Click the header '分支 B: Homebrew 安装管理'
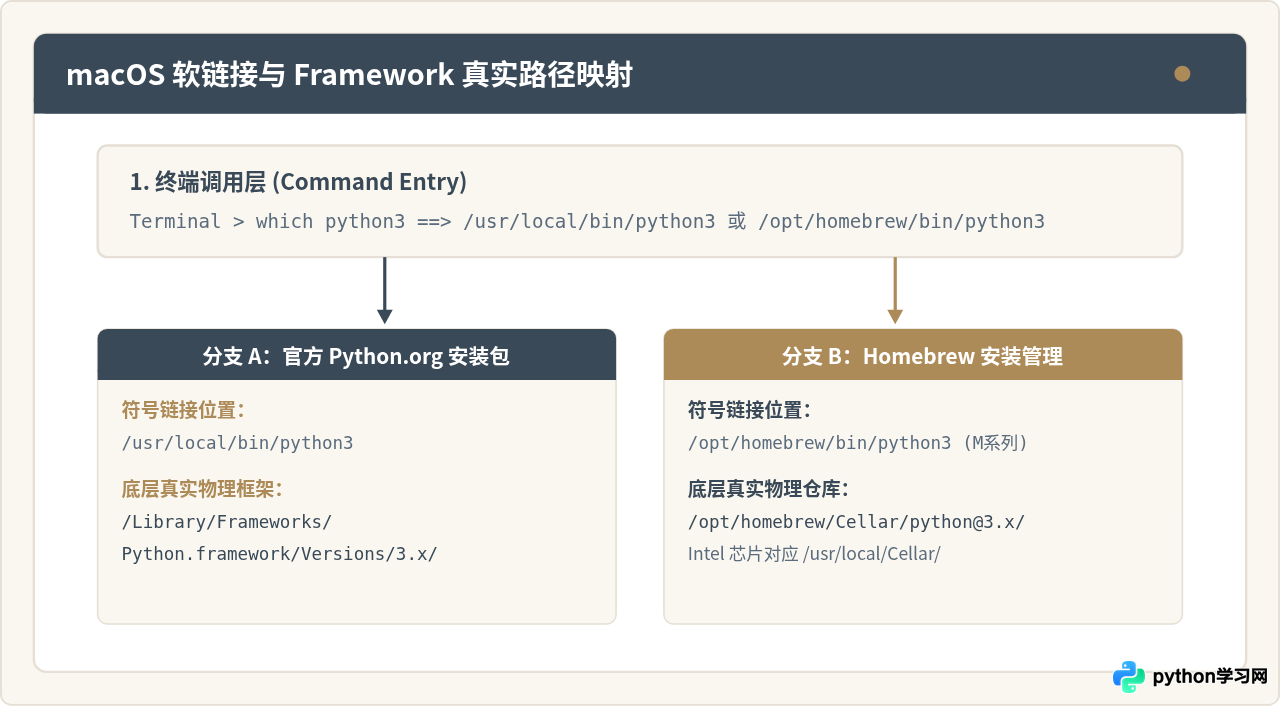Image resolution: width=1280 pixels, height=706 pixels. point(922,355)
